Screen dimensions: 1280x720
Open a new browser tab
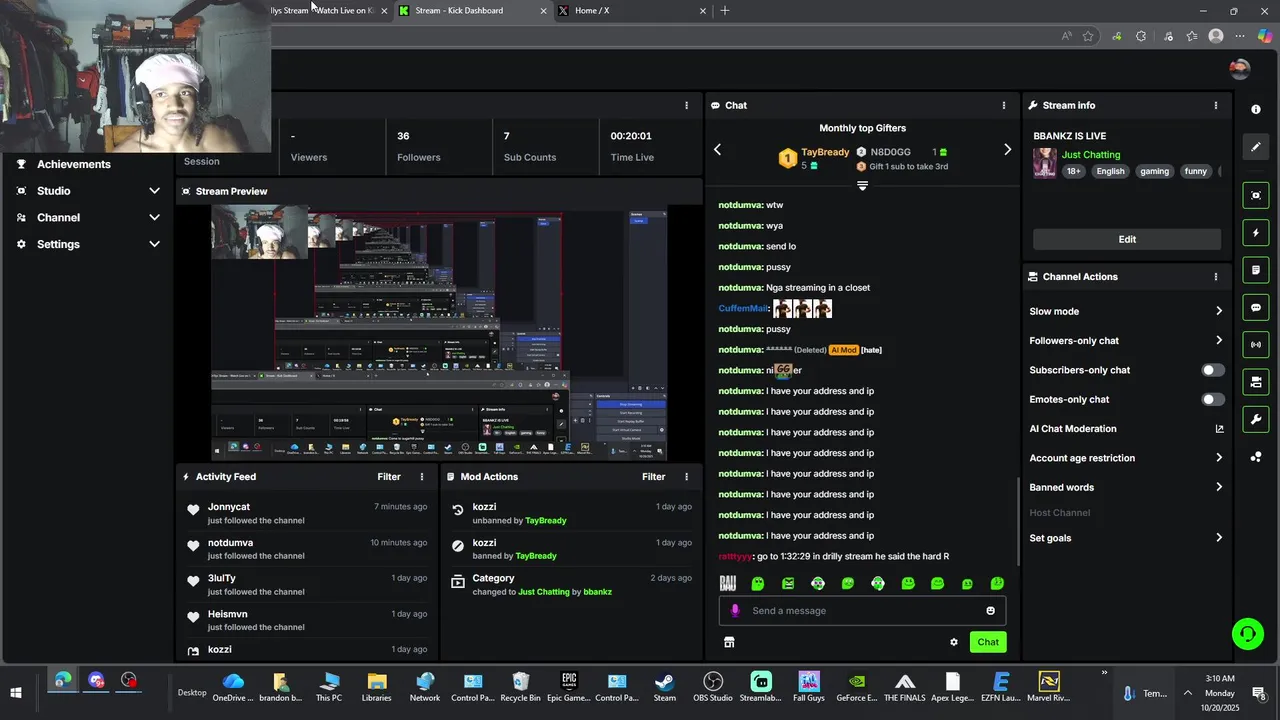click(725, 11)
